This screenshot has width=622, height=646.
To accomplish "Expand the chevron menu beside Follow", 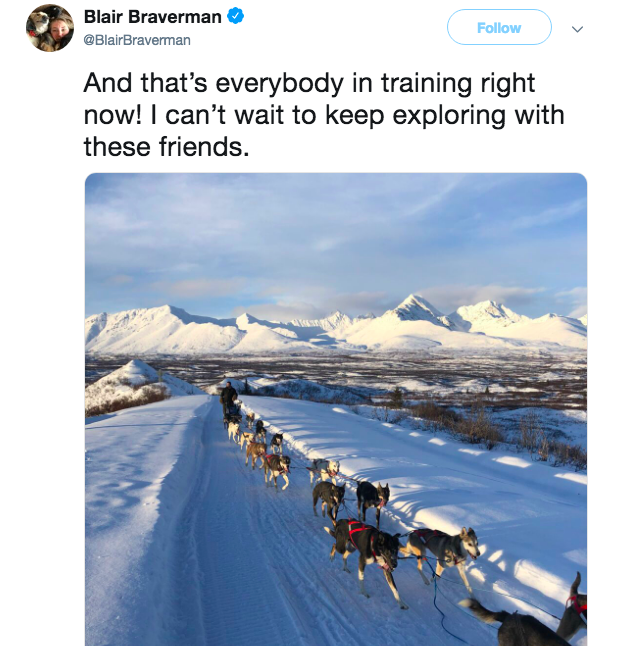I will [x=578, y=29].
